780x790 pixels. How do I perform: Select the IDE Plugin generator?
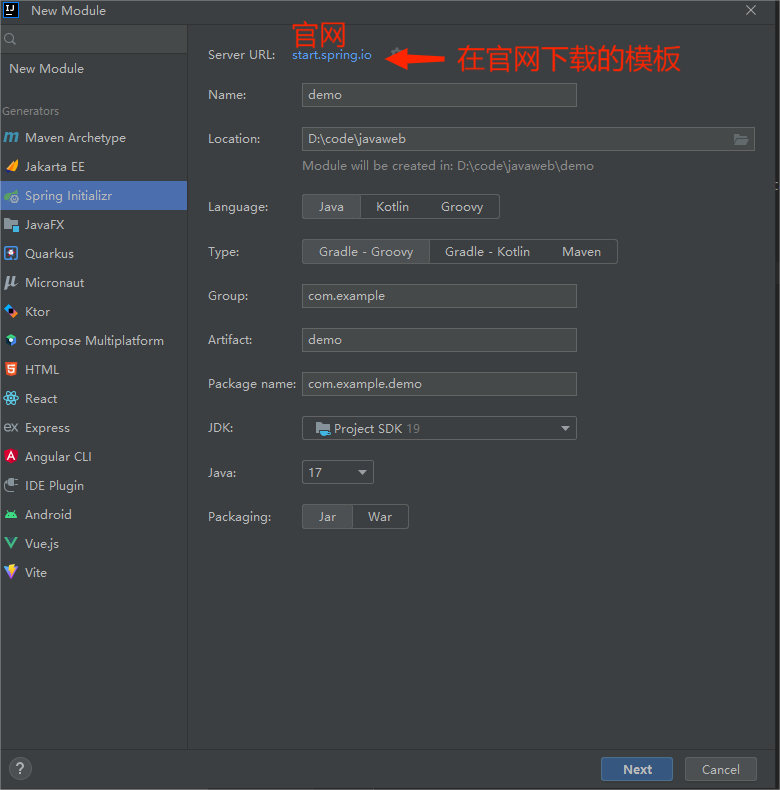(94, 486)
